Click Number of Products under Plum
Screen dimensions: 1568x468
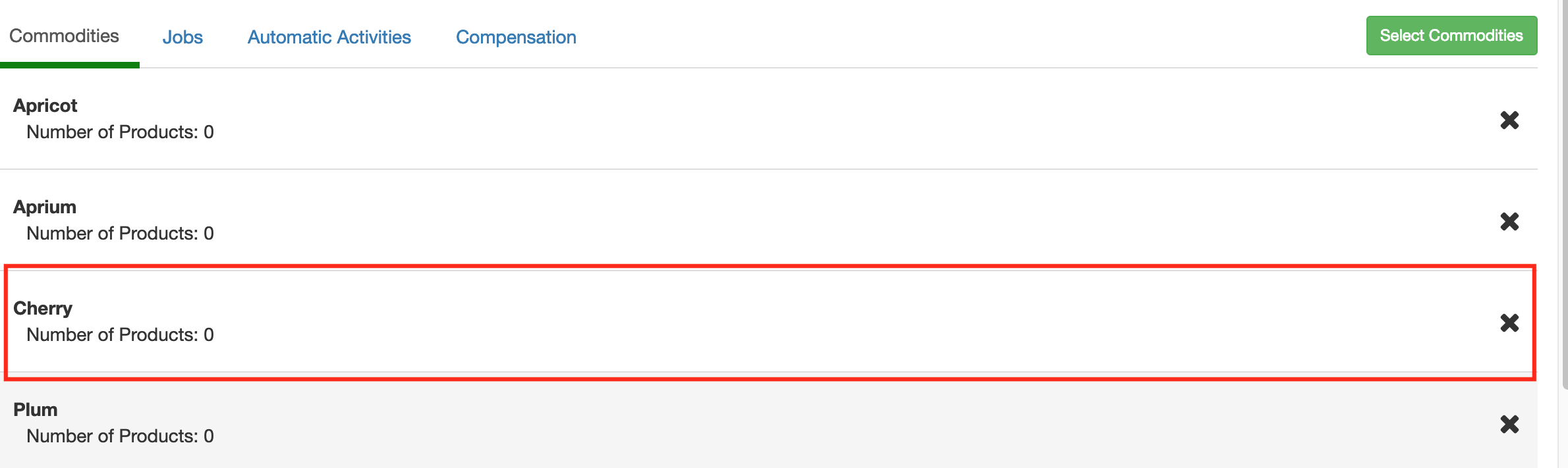[x=120, y=436]
